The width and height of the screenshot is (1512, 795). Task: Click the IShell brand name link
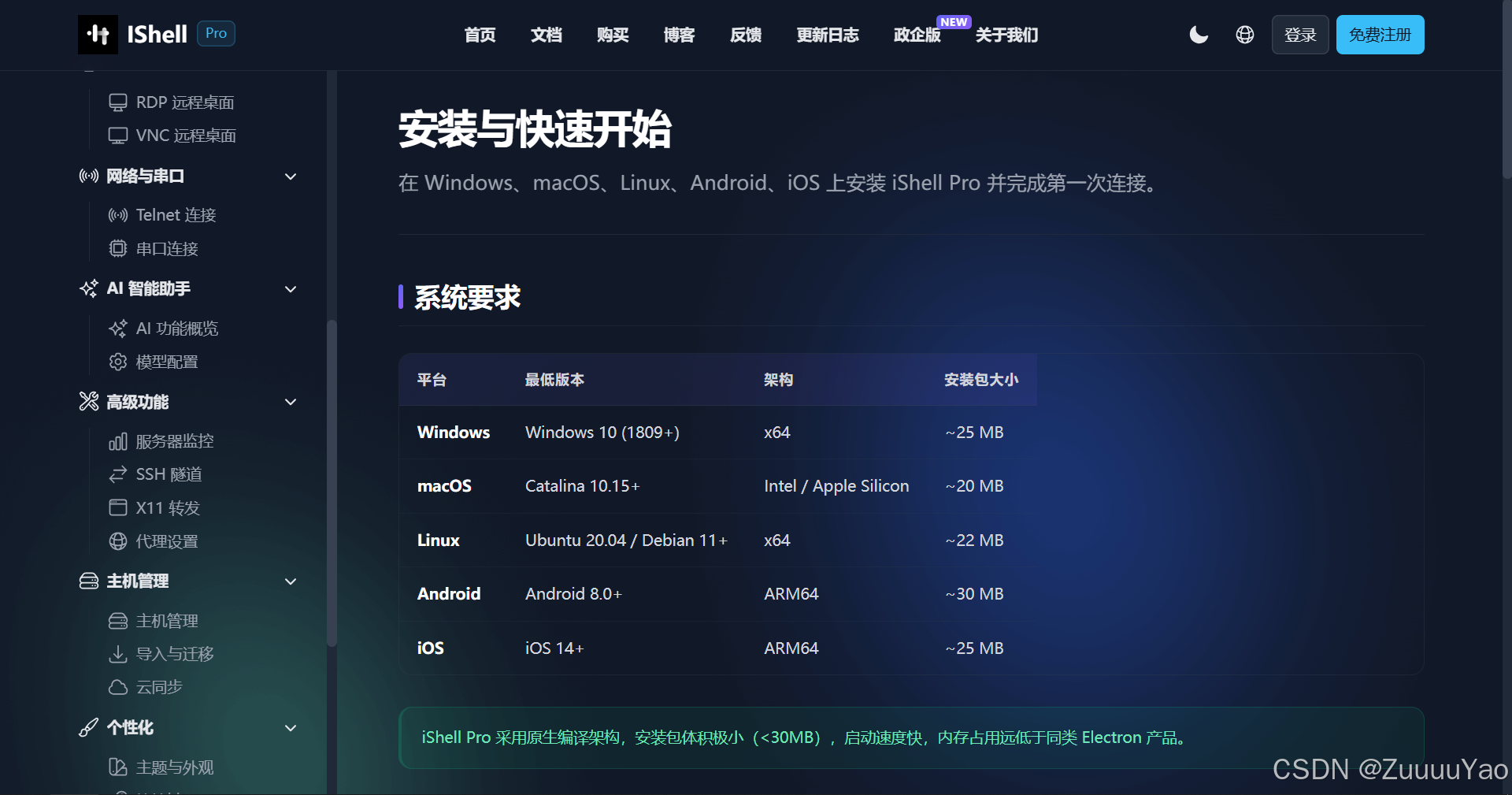click(x=157, y=35)
